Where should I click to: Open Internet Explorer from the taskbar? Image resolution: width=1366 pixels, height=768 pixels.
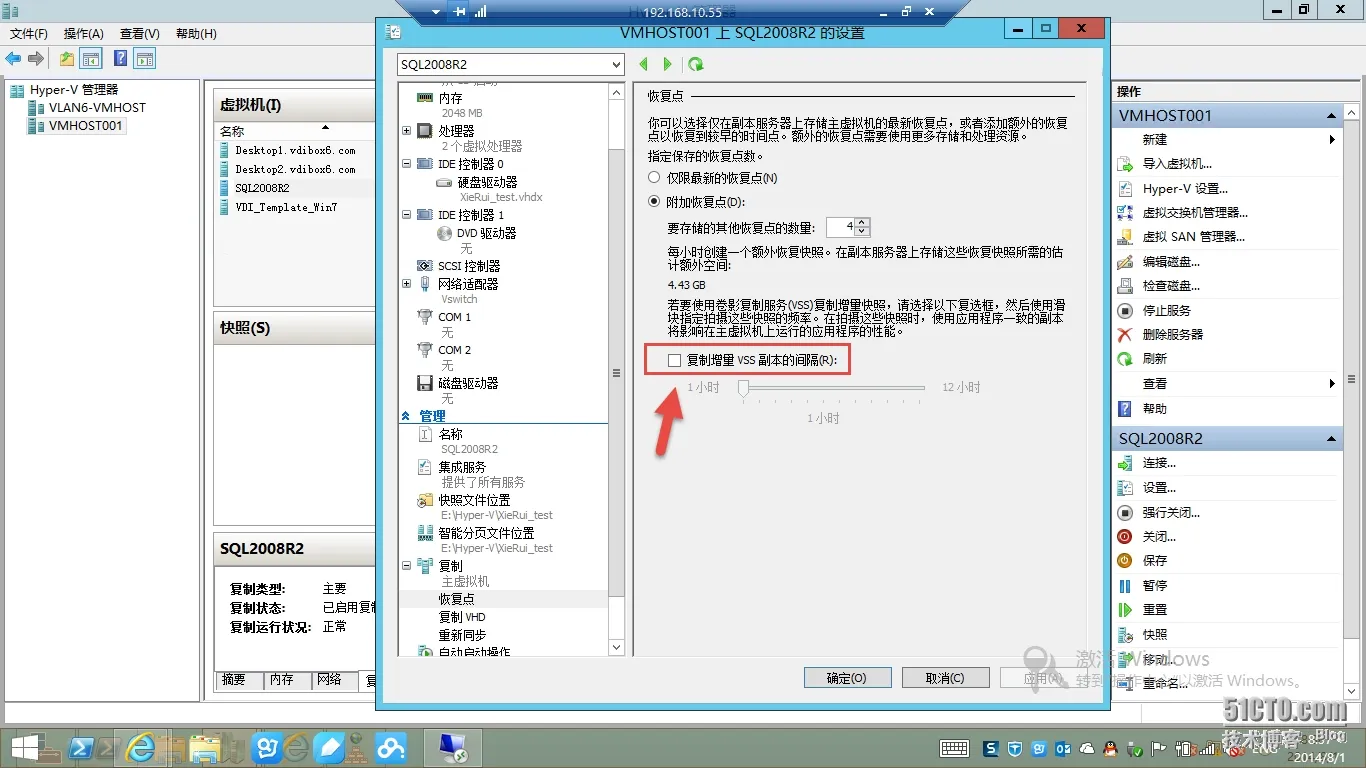point(143,747)
